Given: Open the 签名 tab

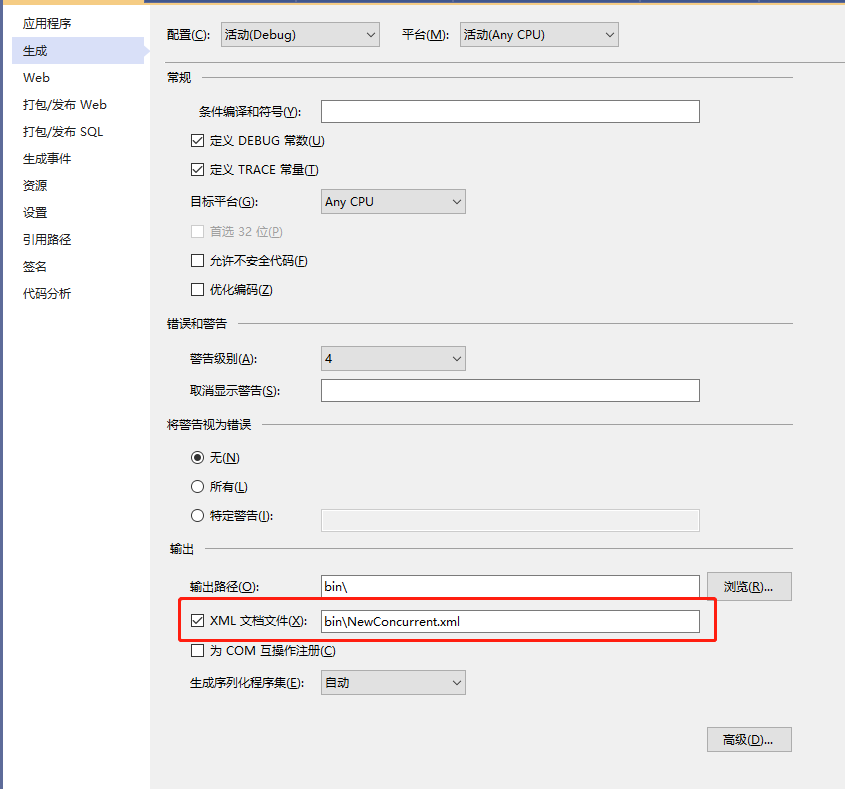Looking at the screenshot, I should pos(35,266).
